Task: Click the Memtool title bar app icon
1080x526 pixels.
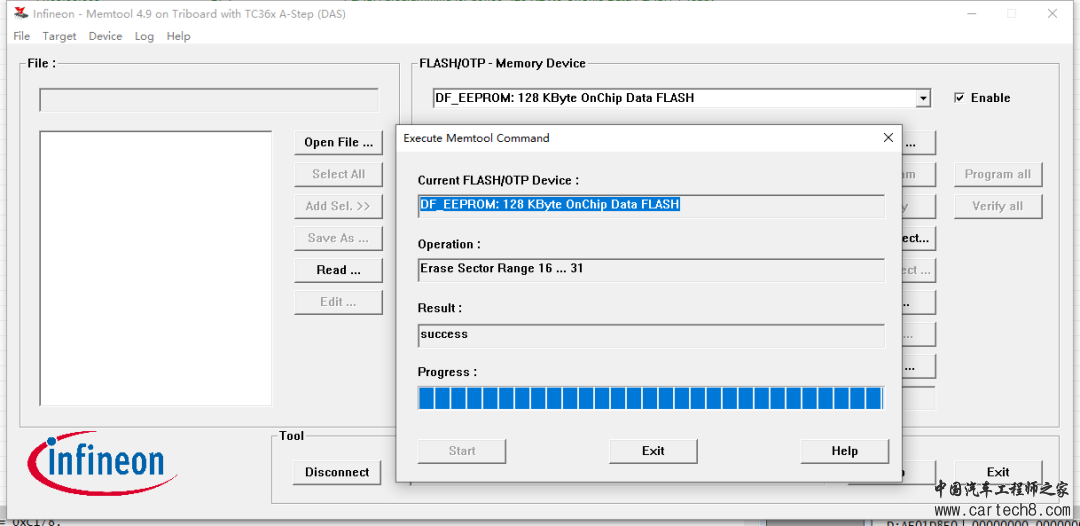Action: (21, 14)
